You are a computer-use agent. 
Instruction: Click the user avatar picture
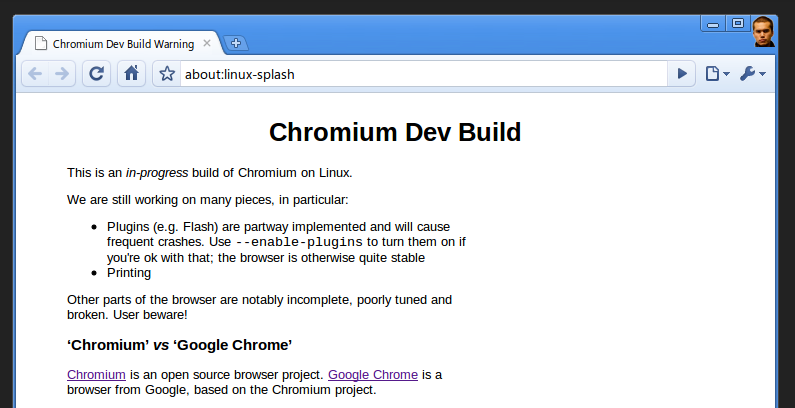tap(763, 32)
